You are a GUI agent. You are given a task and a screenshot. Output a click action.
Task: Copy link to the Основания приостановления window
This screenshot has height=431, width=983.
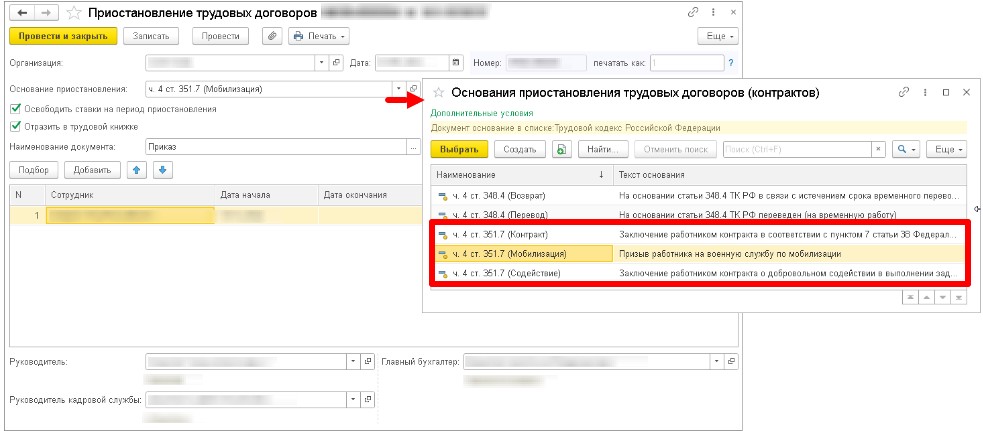(903, 92)
